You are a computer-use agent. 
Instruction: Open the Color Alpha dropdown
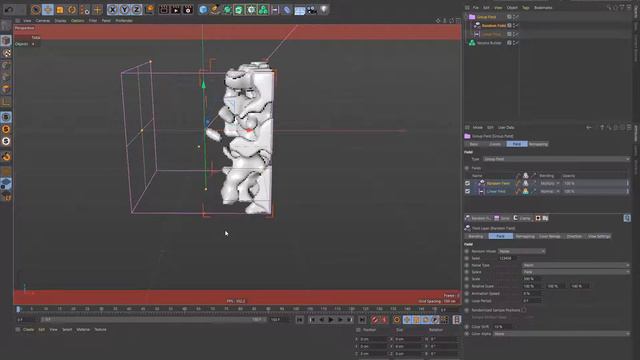[x=561, y=334]
